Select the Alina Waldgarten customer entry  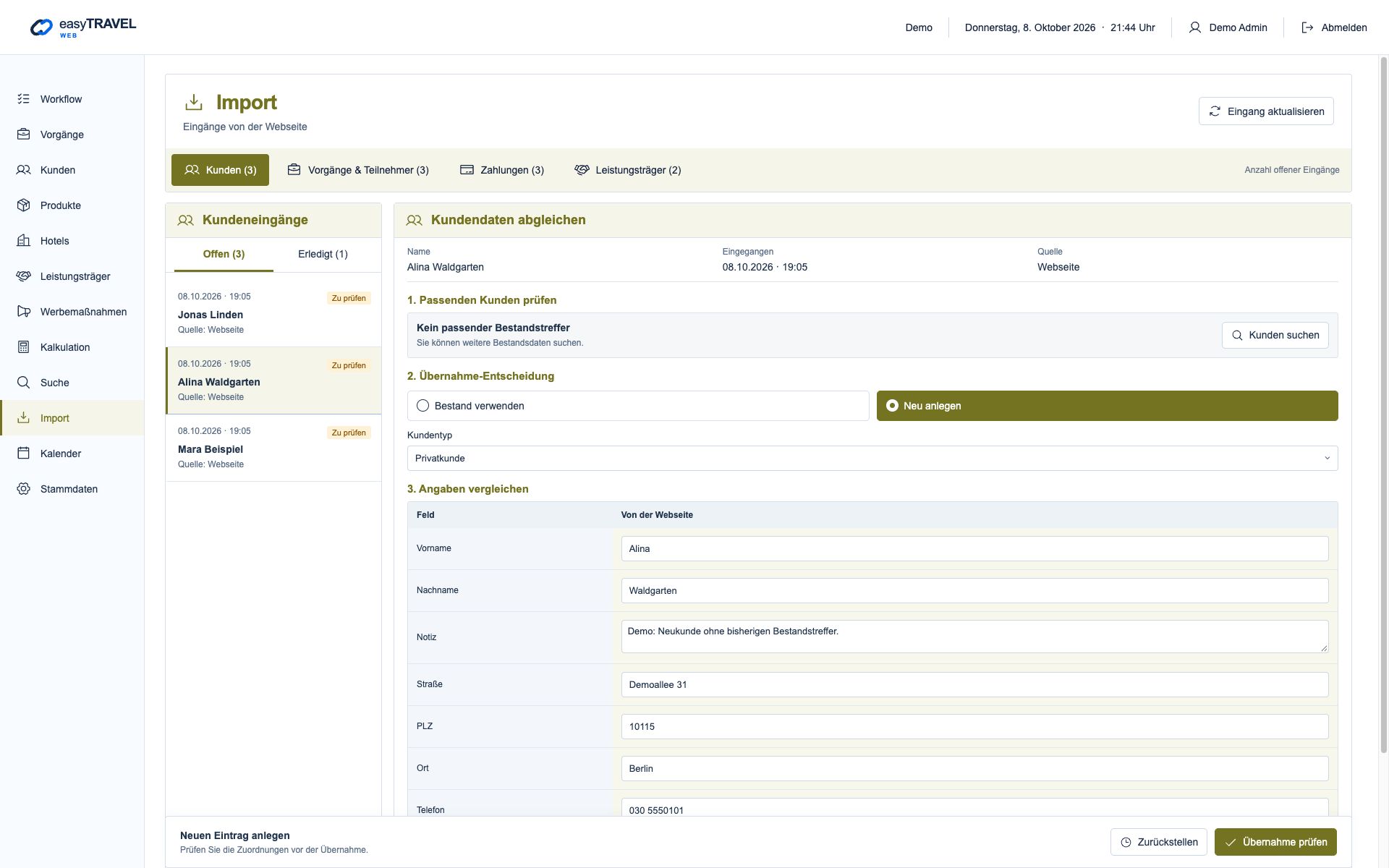[273, 380]
